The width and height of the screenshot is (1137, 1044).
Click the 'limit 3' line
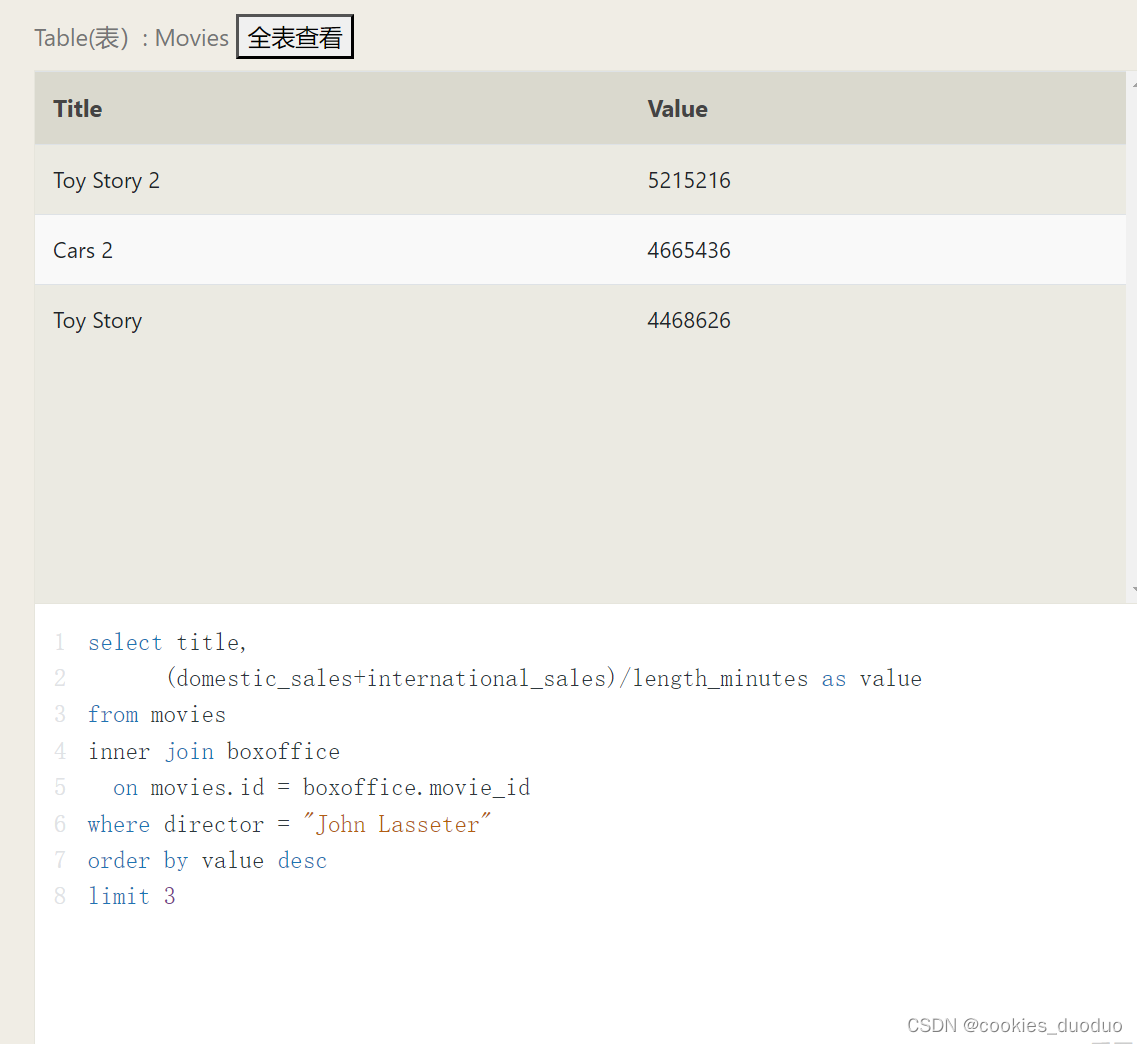[x=131, y=896]
